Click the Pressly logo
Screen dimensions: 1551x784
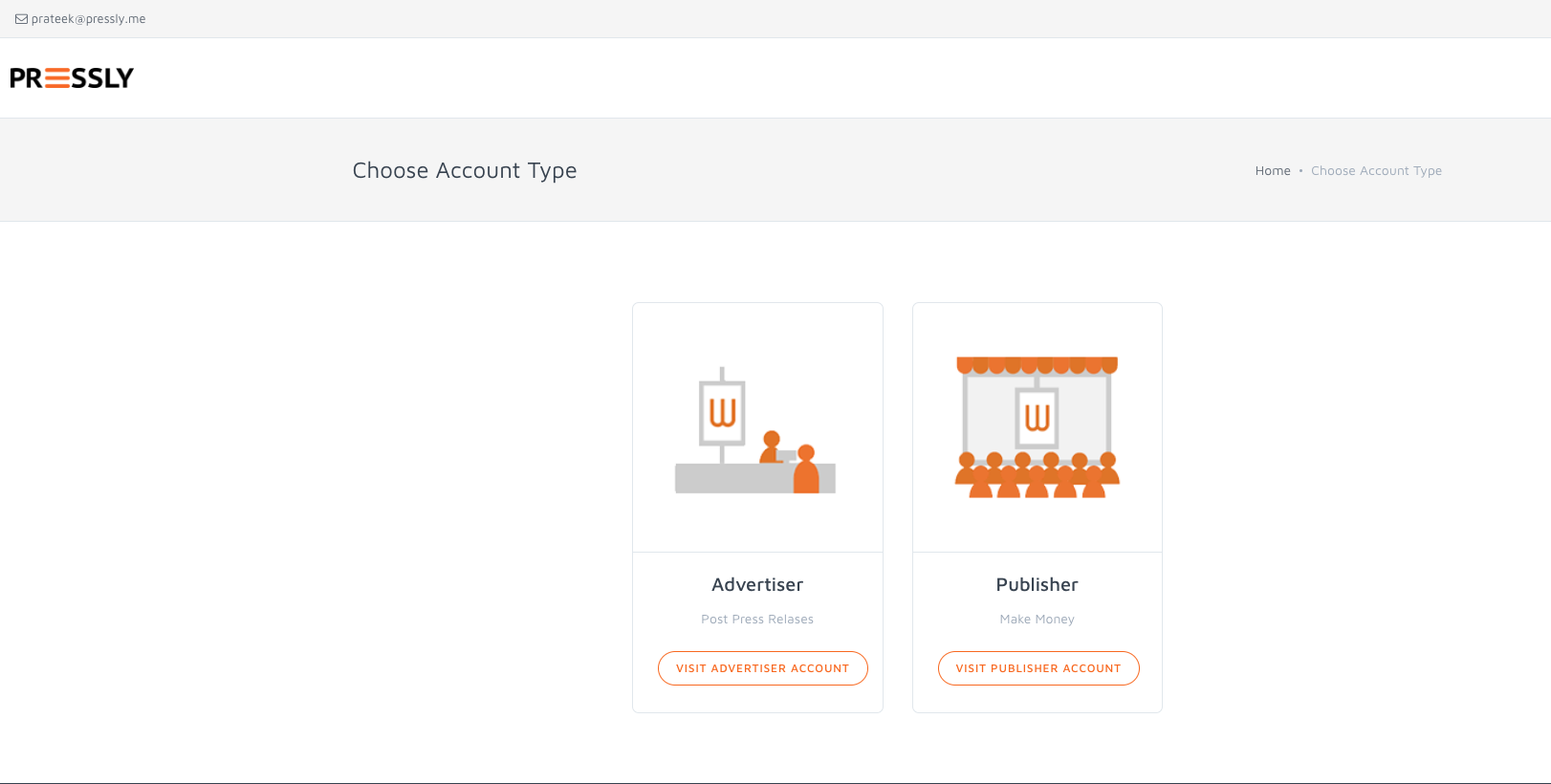tap(72, 78)
